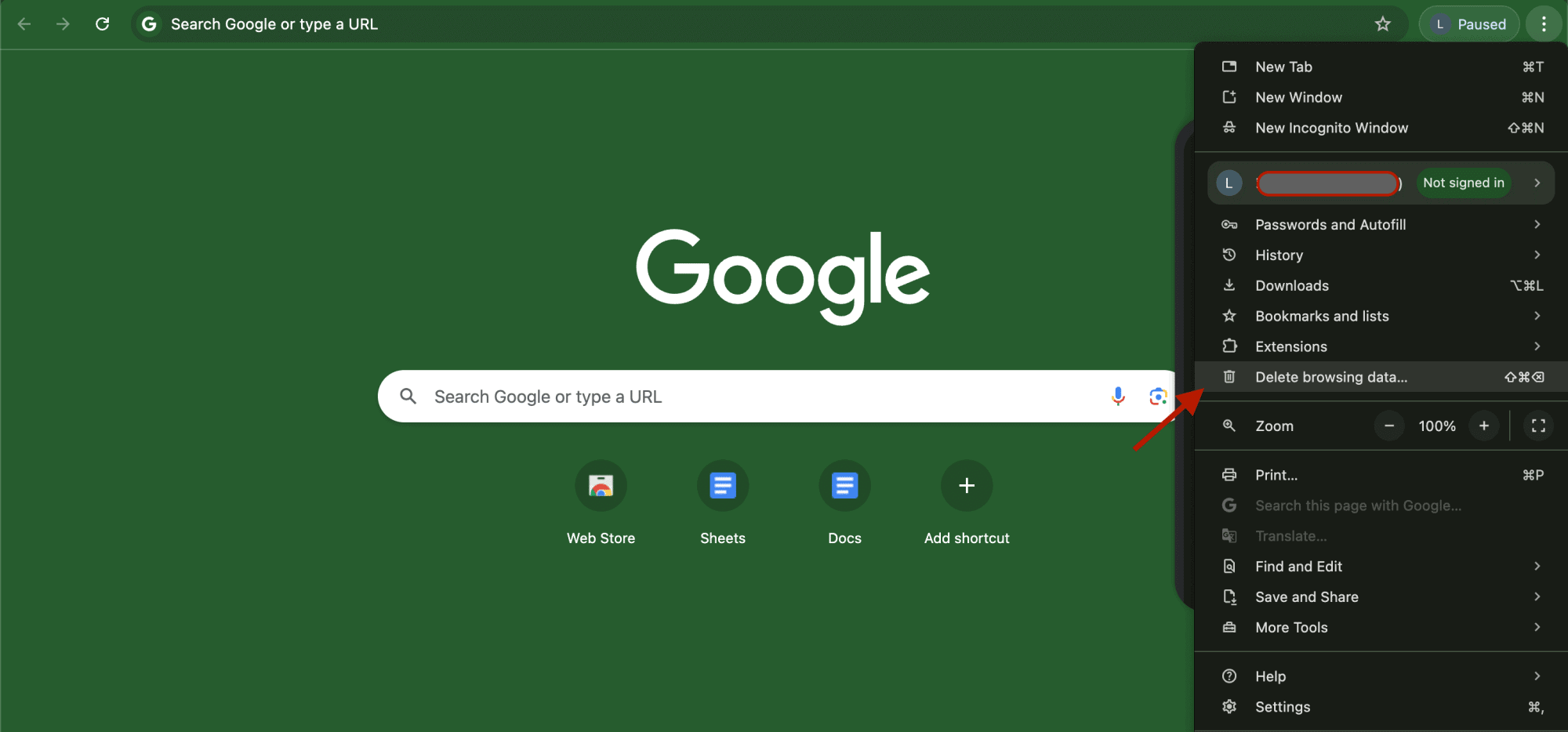1568x732 pixels.
Task: Decrease zoom with the minus button
Action: (1389, 426)
